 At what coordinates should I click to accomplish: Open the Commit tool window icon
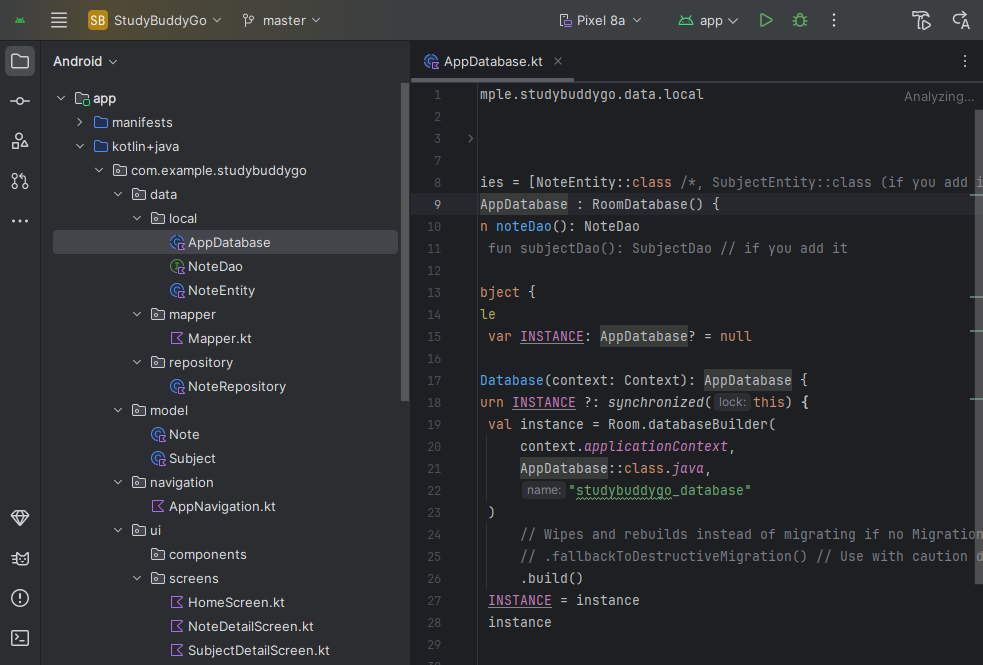[20, 101]
